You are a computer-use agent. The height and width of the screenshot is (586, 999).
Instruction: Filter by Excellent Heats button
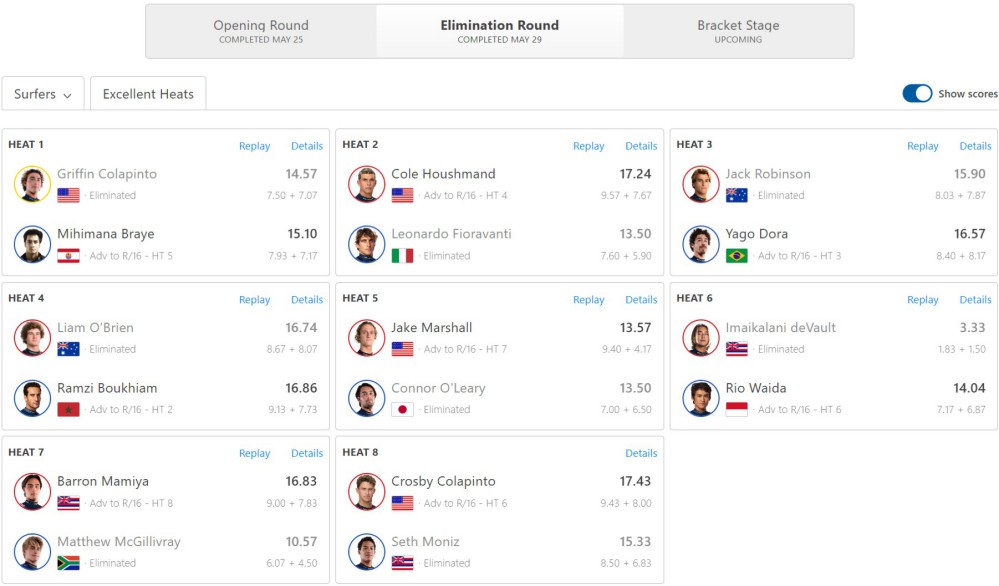[148, 94]
